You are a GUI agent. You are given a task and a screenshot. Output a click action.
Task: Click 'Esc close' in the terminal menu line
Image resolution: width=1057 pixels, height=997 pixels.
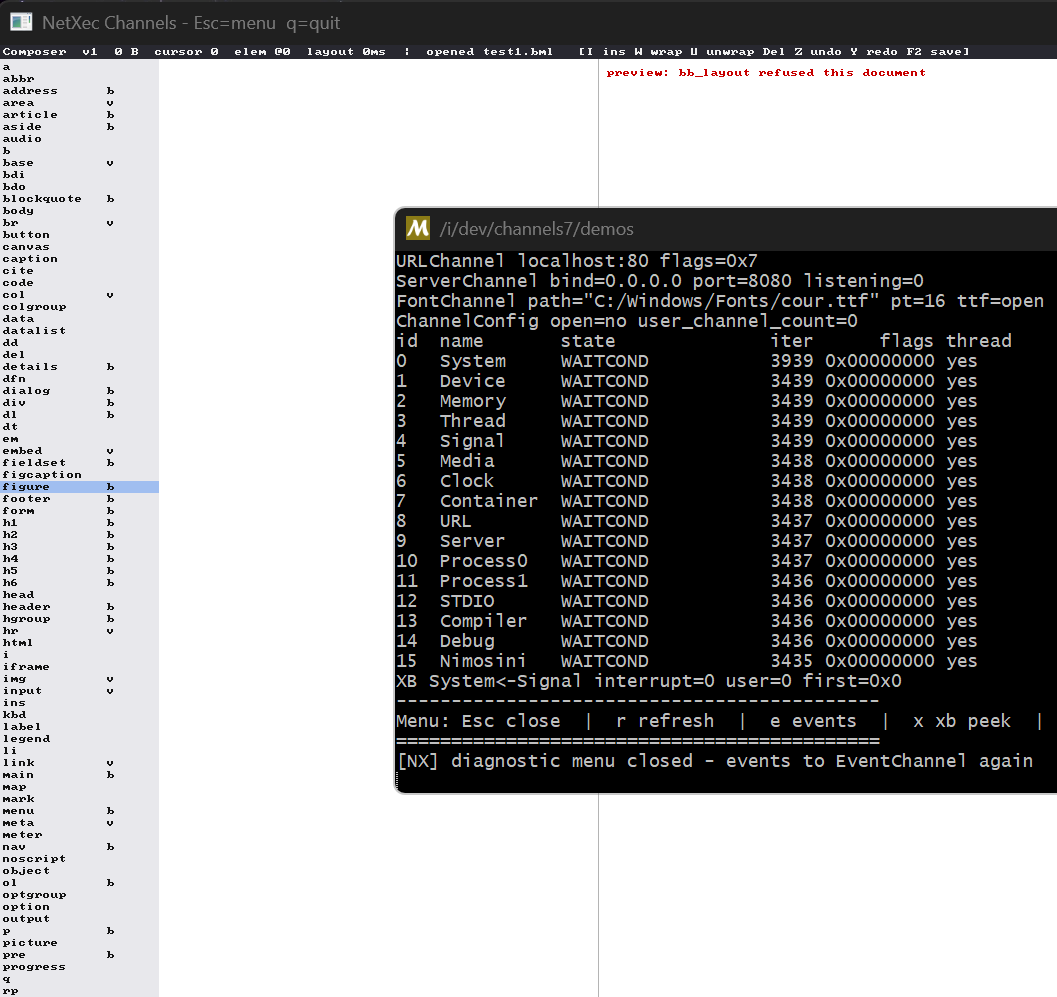click(x=511, y=721)
